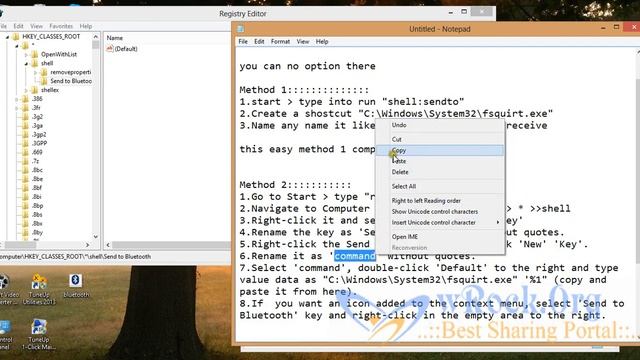Click the Notepad title bar app icon

[241, 29]
